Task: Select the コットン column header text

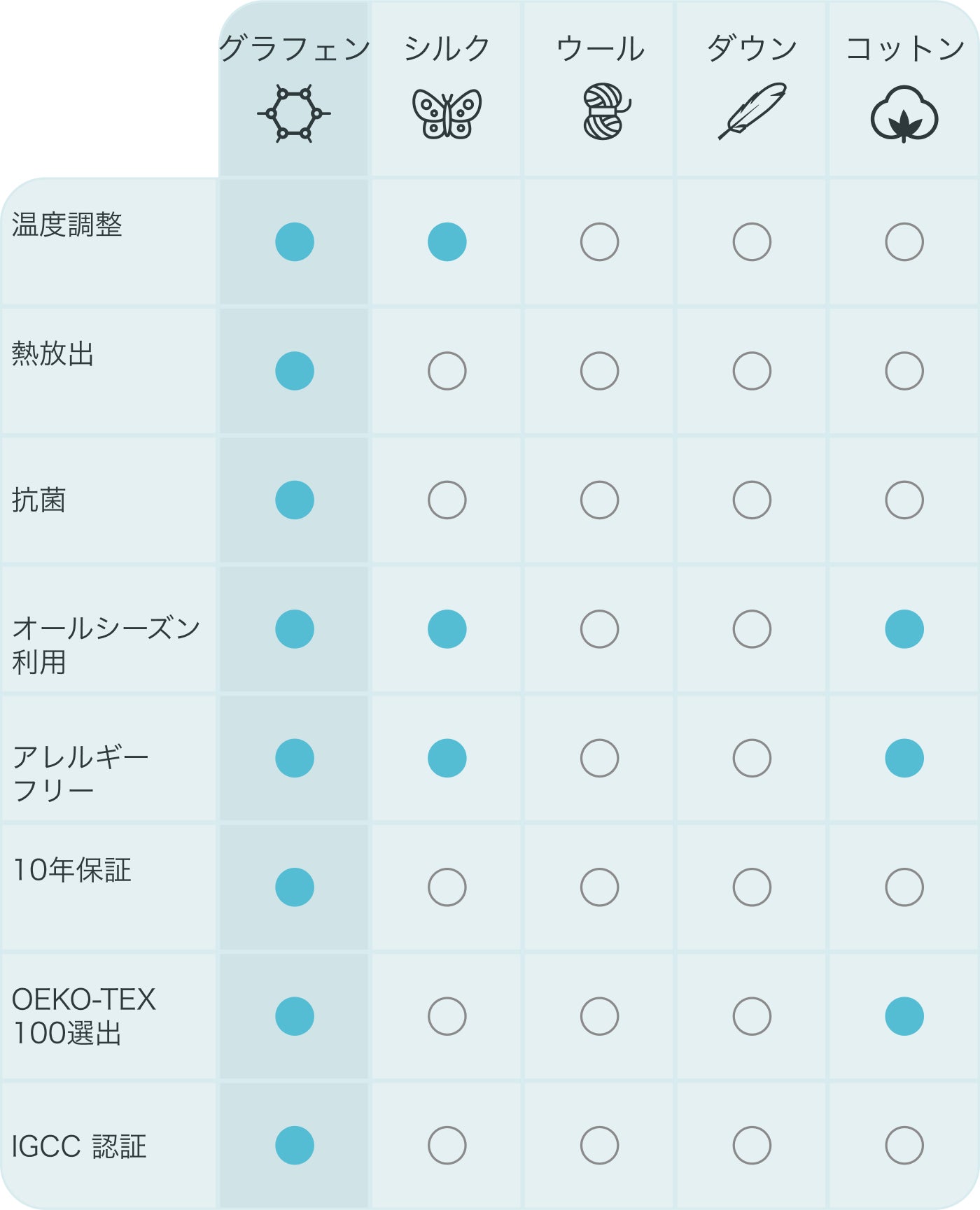Action: point(904,49)
